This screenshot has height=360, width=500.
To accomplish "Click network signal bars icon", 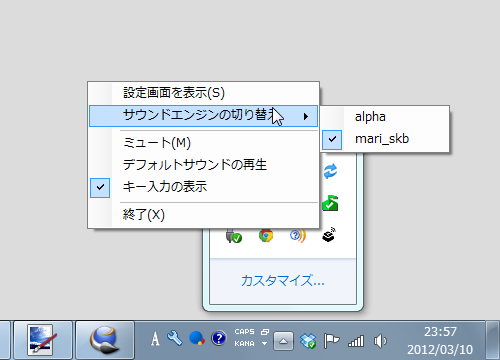I will [356, 341].
